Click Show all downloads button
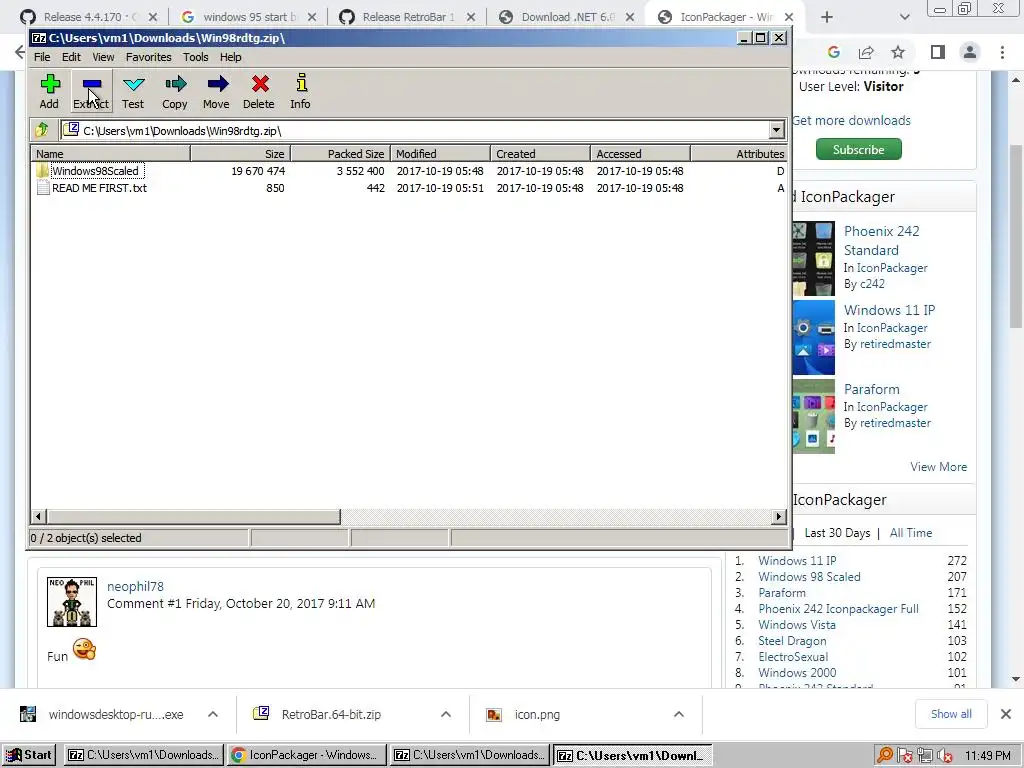 951,714
